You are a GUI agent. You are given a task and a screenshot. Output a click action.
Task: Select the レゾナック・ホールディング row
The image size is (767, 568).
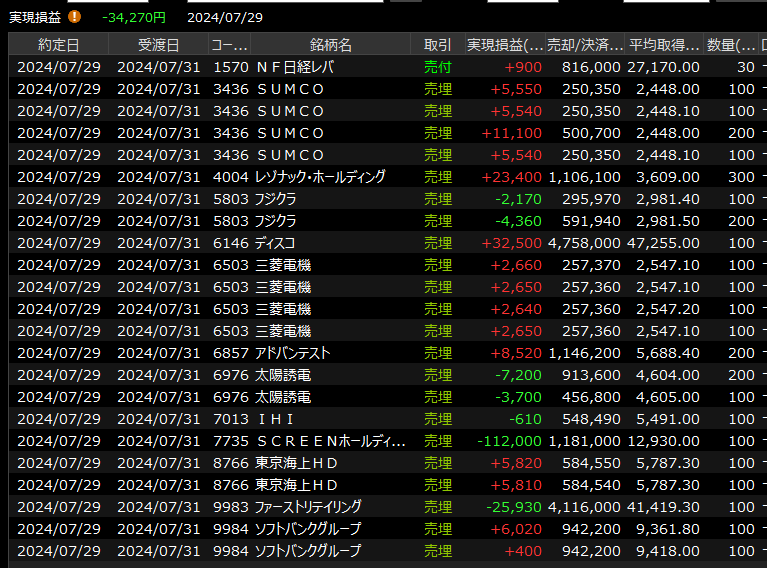(320, 177)
